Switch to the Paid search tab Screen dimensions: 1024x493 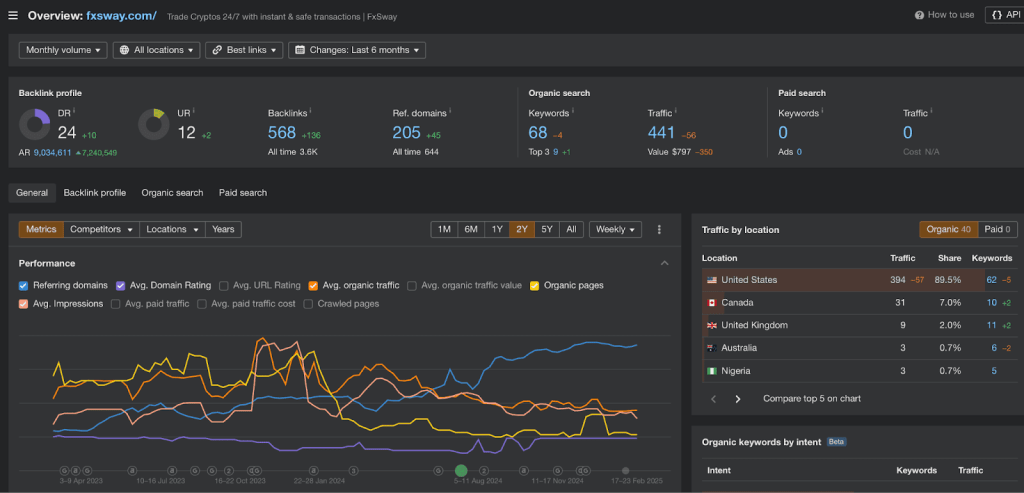pyautogui.click(x=243, y=193)
